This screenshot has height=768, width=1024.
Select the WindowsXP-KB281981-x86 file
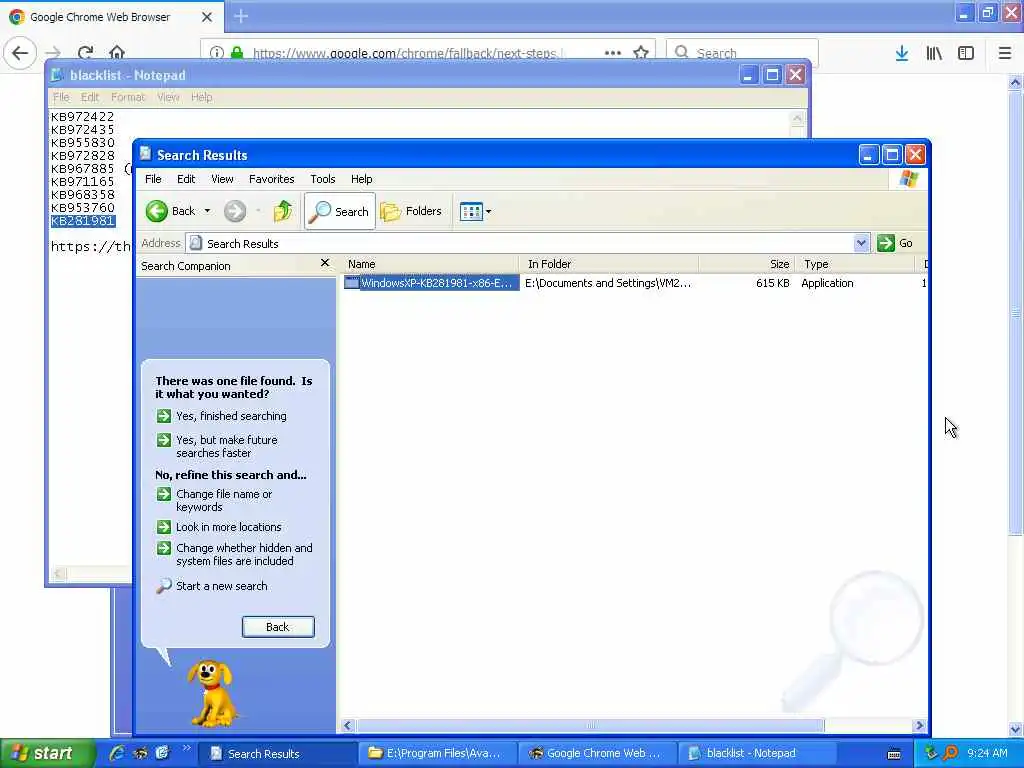[431, 283]
